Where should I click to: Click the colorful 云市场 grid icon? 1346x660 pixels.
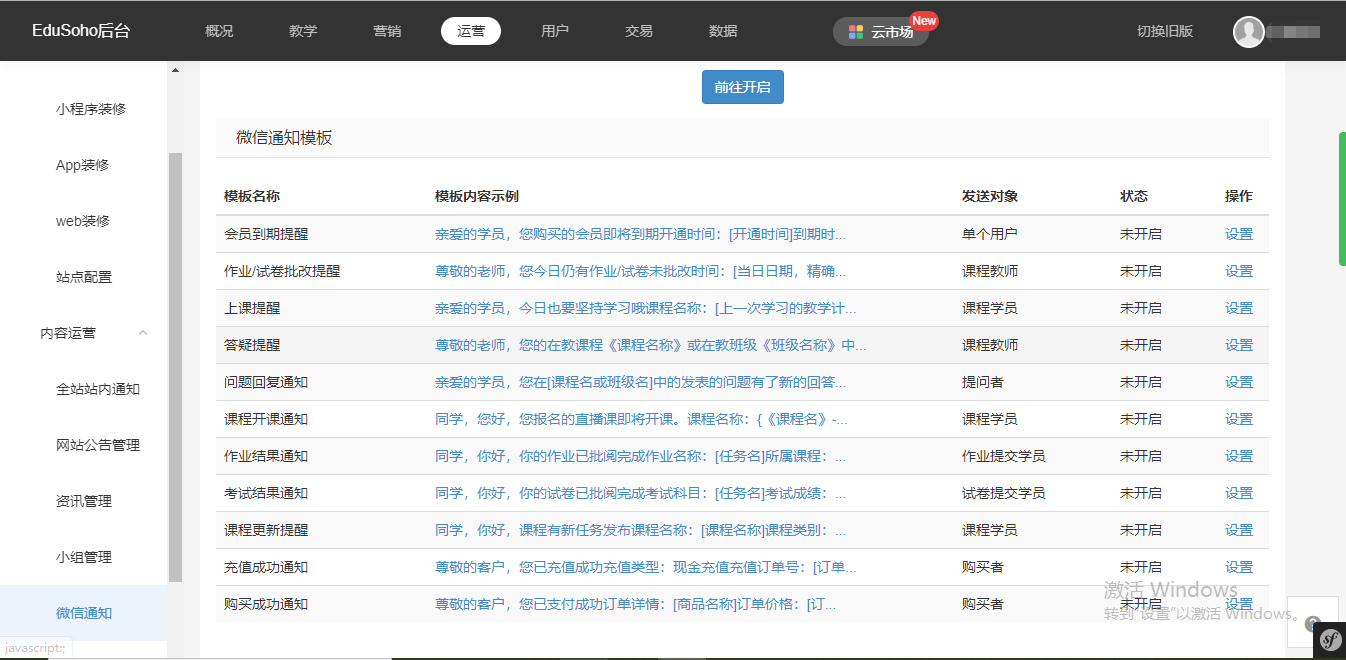point(856,32)
